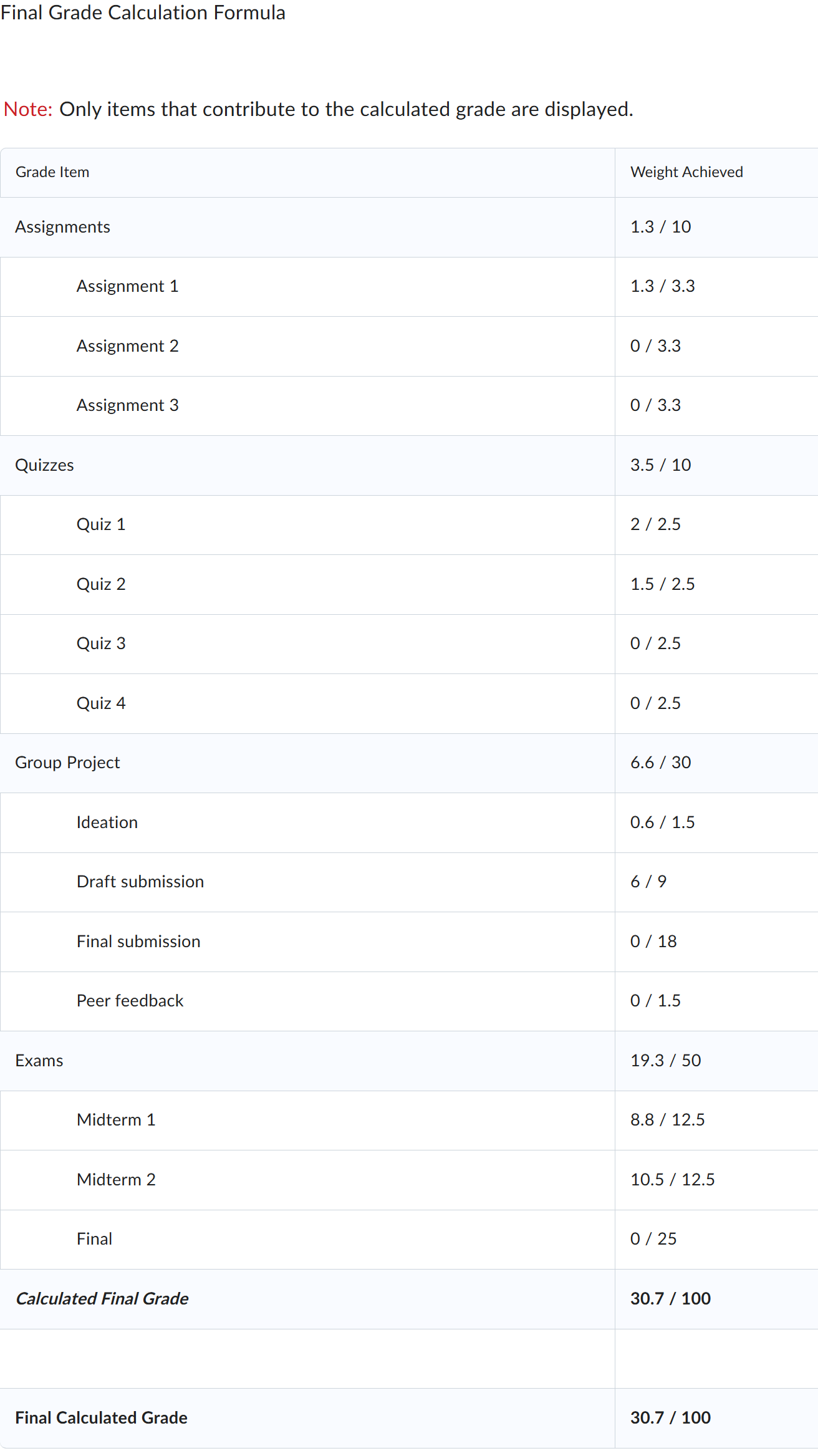Image resolution: width=818 pixels, height=1456 pixels.
Task: Select the Peer feedback grade item
Action: (x=130, y=1001)
